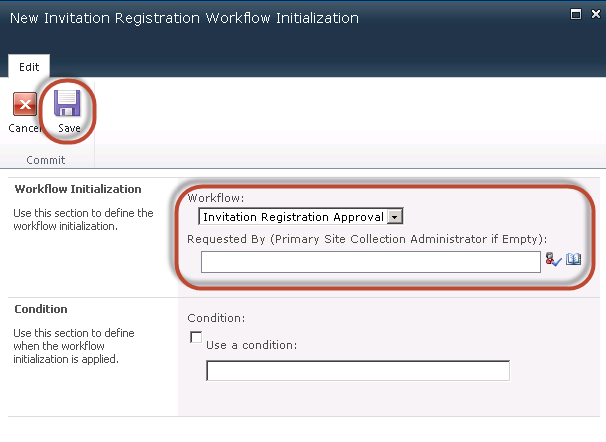Viewport: 606px width, 442px height.
Task: Expand the Workflow dropdown arrow
Action: pyautogui.click(x=395, y=217)
